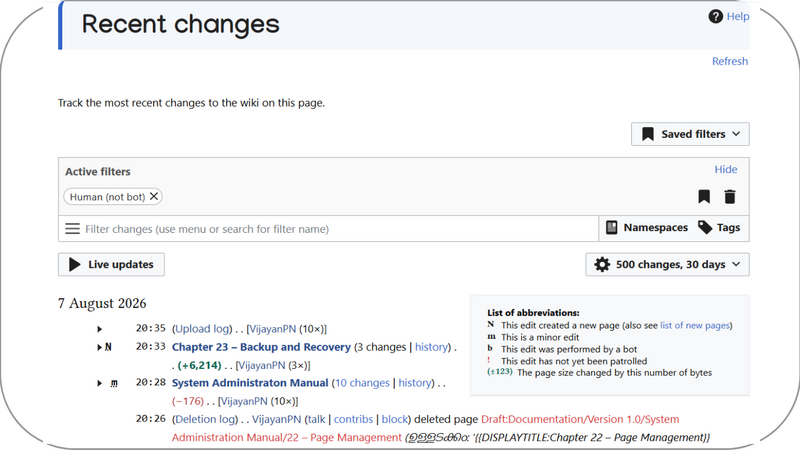
Task: Click the gear icon beside 500 changes
Action: tap(602, 264)
